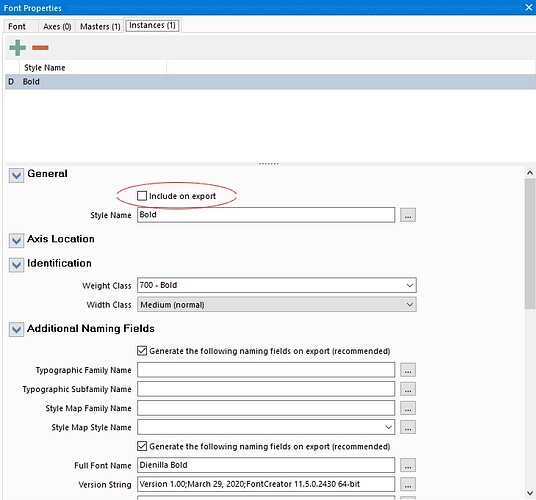The width and height of the screenshot is (536, 500).
Task: Click ellipsis button for Typographic Subfamily Name
Action: (408, 389)
